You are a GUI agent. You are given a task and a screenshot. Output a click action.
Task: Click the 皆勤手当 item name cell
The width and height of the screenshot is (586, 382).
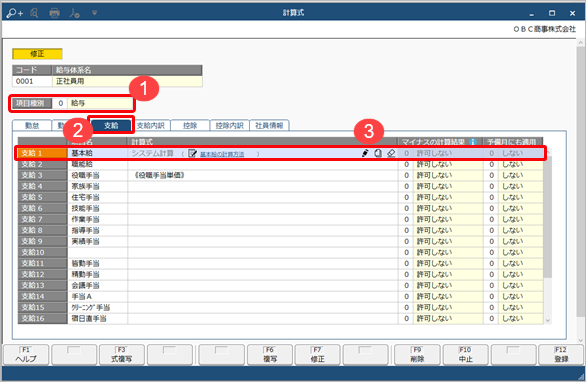point(98,264)
